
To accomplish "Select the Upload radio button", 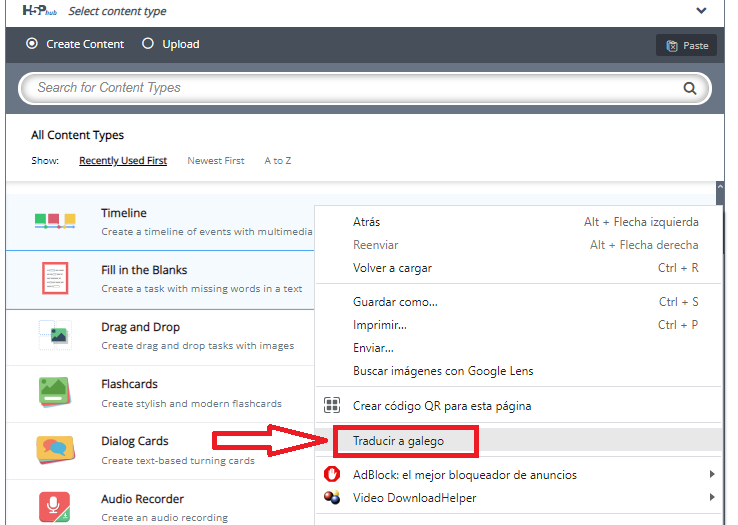I will pyautogui.click(x=148, y=44).
